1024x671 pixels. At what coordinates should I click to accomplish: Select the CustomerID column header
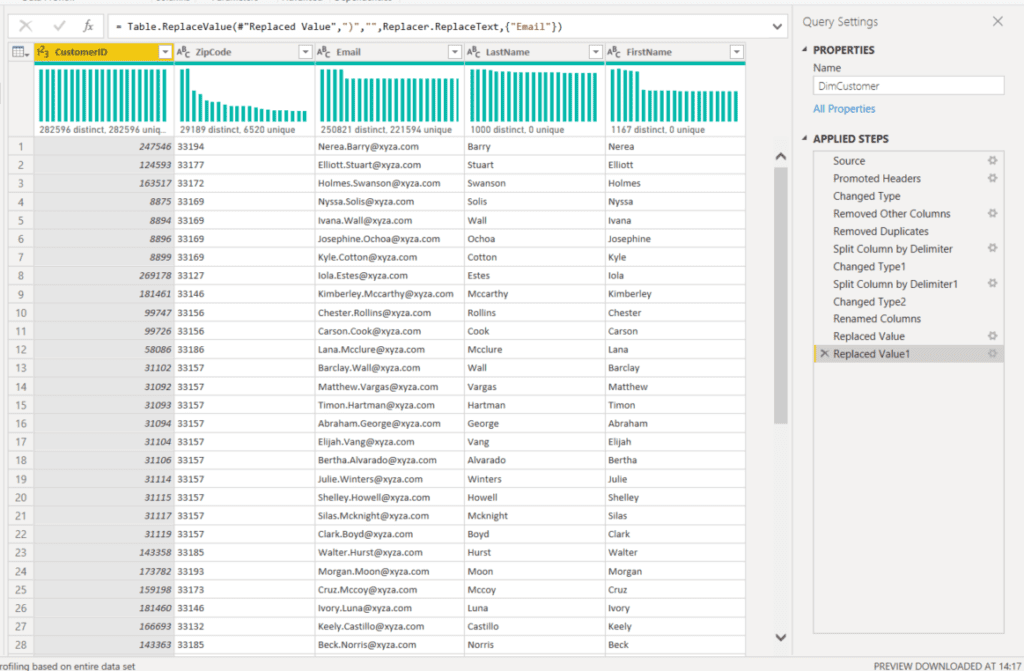point(104,52)
